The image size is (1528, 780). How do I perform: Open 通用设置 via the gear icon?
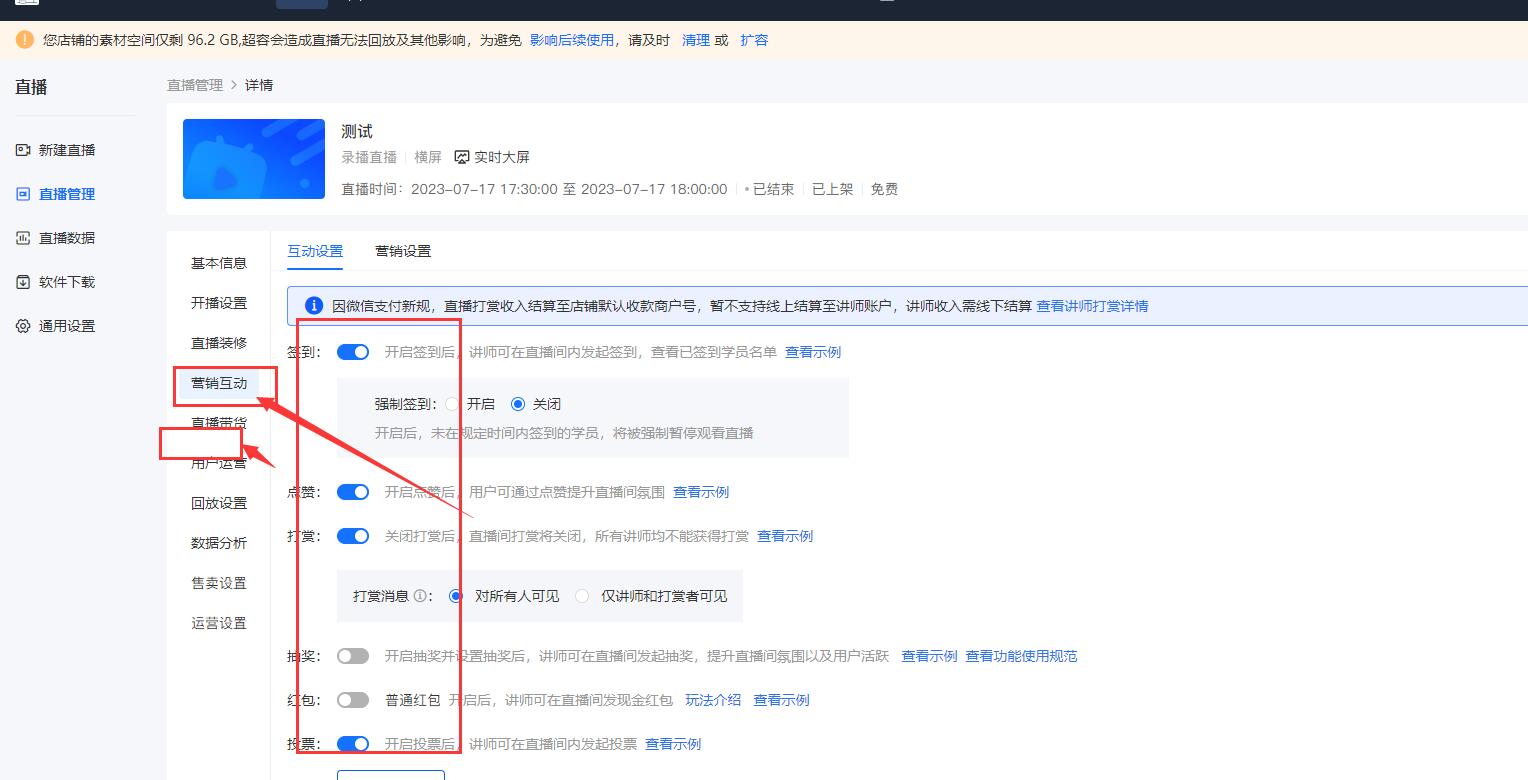pos(22,325)
